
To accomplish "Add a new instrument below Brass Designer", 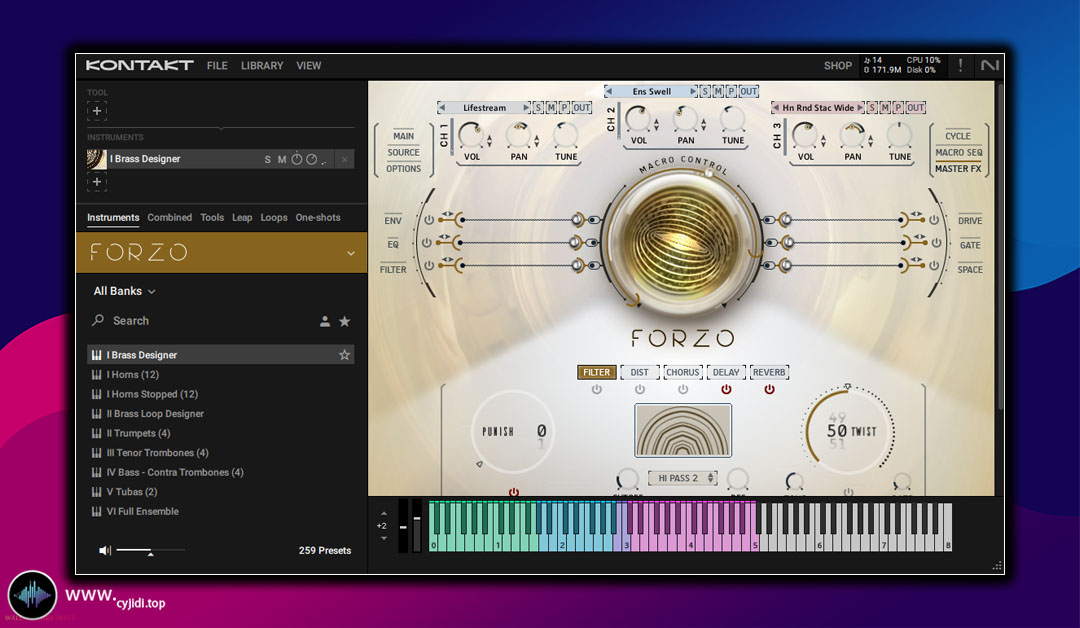I will [x=96, y=182].
